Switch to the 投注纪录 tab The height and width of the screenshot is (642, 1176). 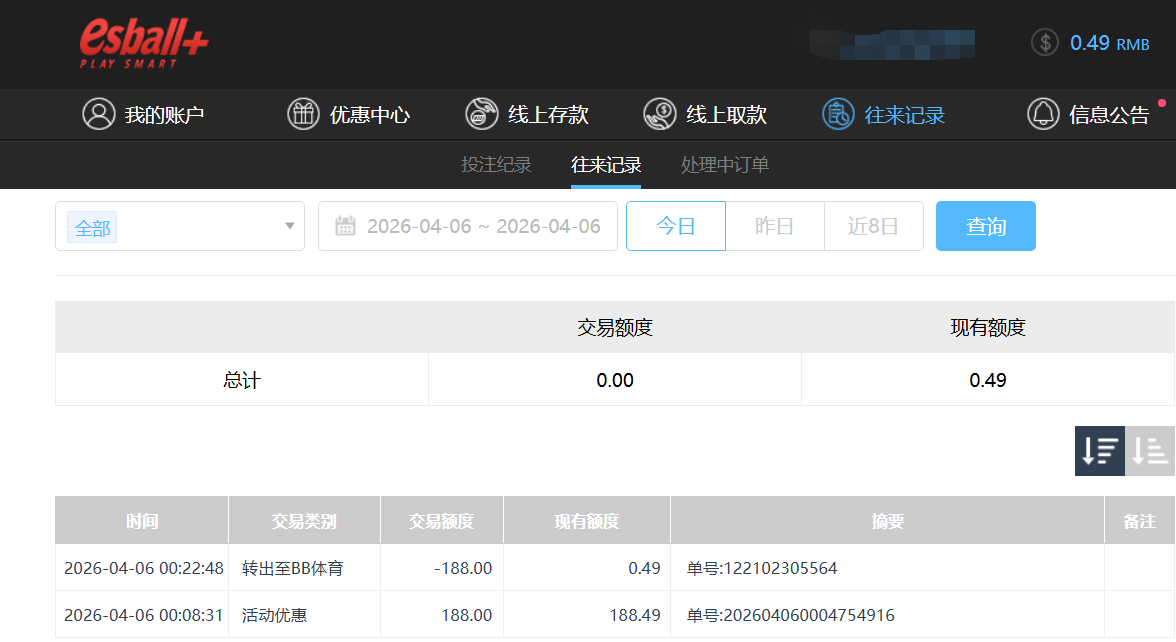pos(496,165)
